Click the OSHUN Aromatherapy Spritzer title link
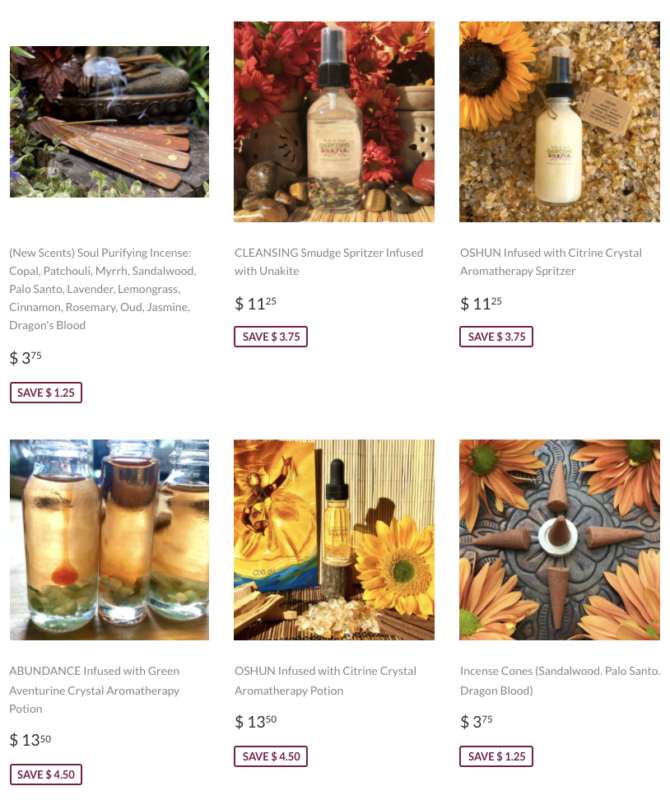The image size is (670, 800). (551, 262)
